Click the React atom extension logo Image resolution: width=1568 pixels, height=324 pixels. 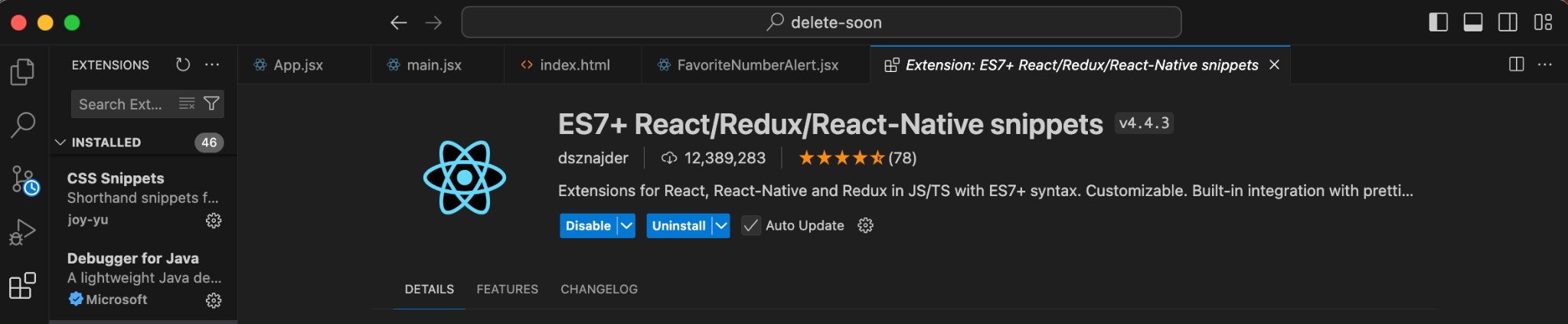coord(465,178)
